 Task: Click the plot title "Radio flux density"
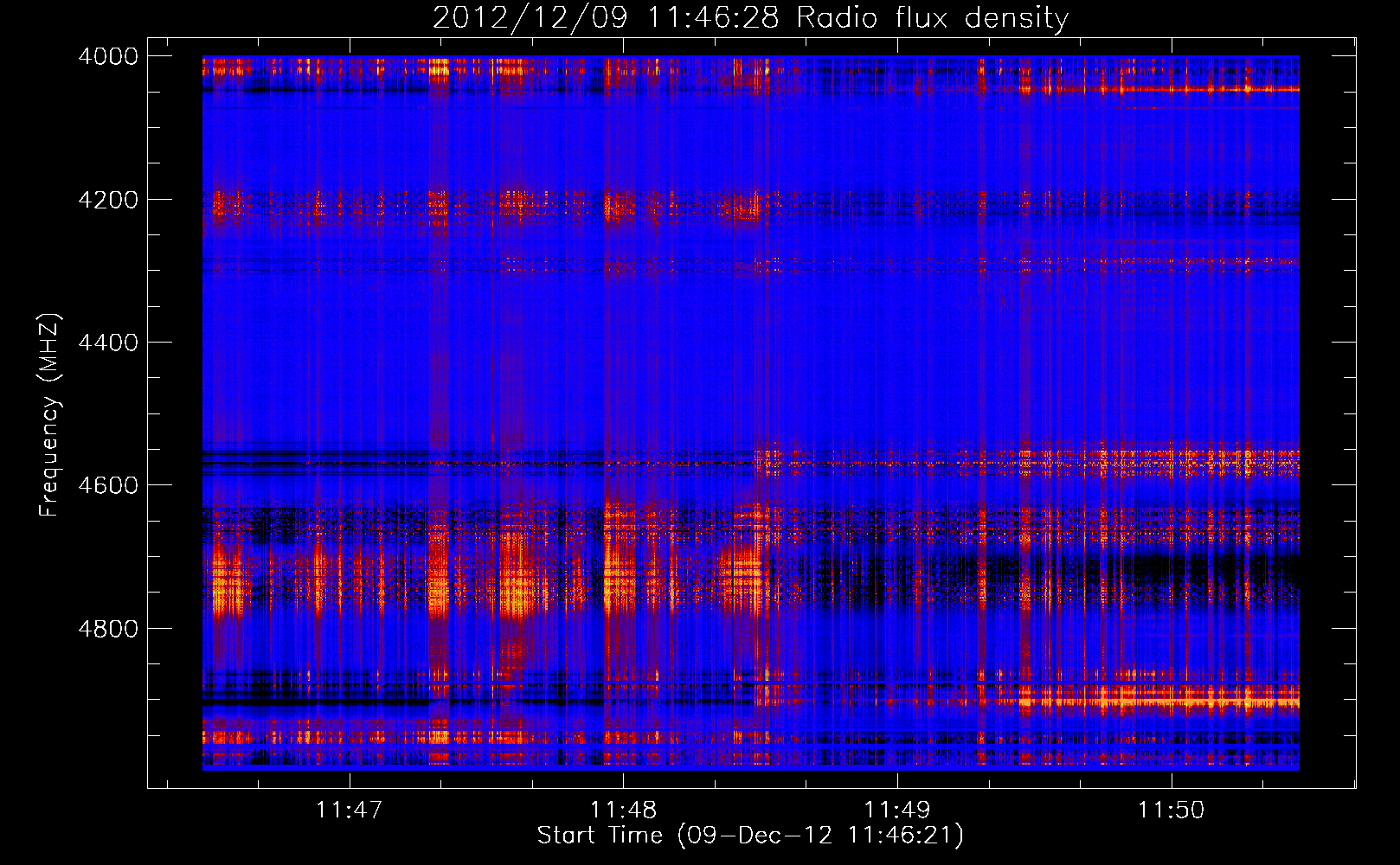pyautogui.click(x=933, y=17)
